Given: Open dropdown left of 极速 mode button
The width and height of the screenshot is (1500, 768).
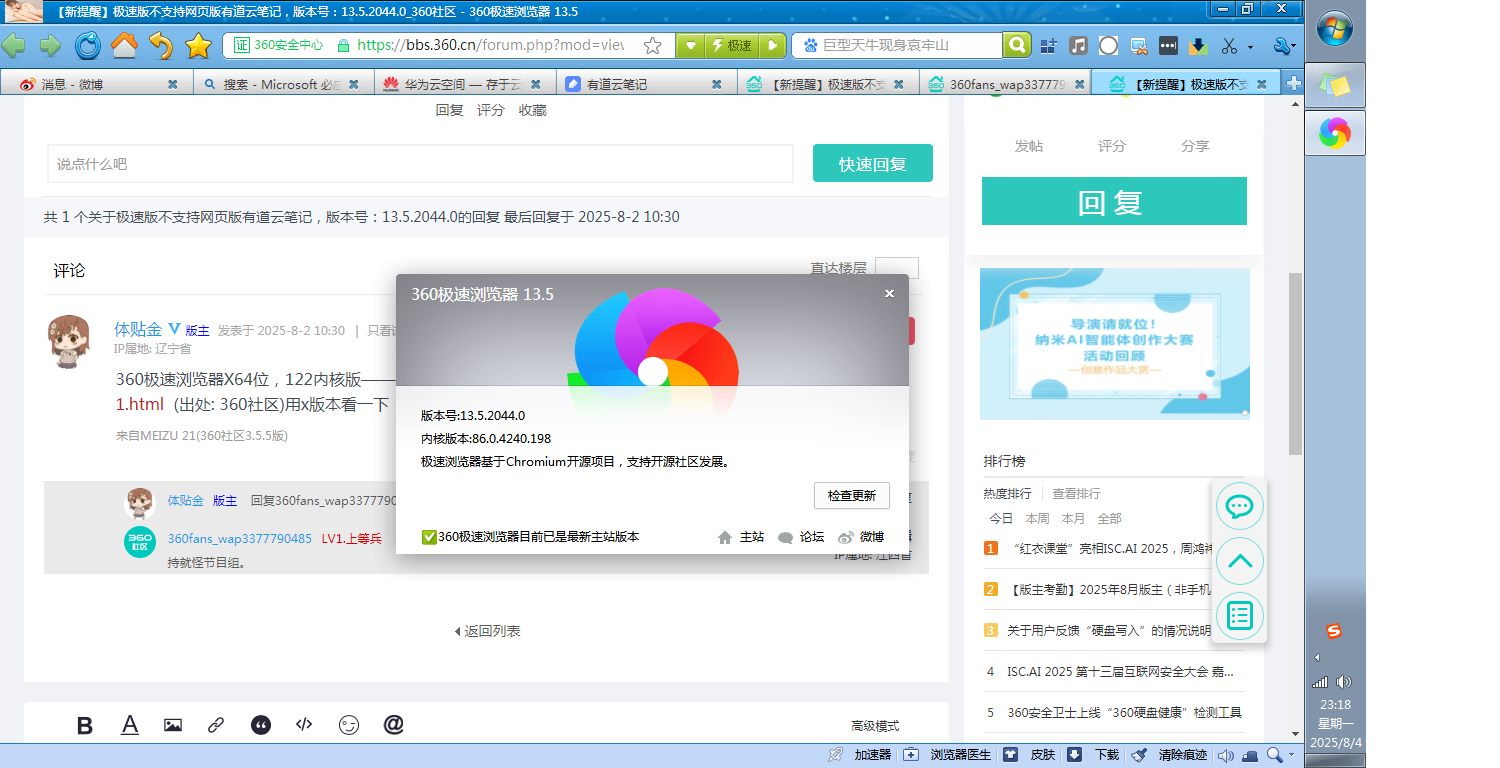Looking at the screenshot, I should coord(690,45).
